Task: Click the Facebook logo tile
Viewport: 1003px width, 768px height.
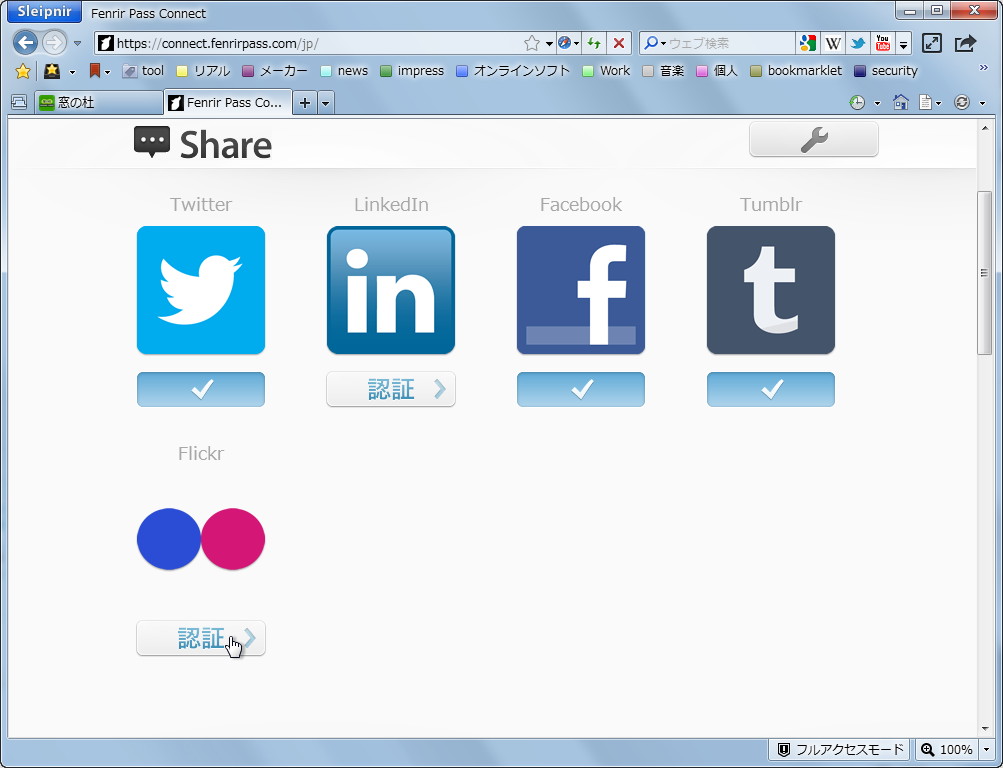Action: tap(581, 290)
